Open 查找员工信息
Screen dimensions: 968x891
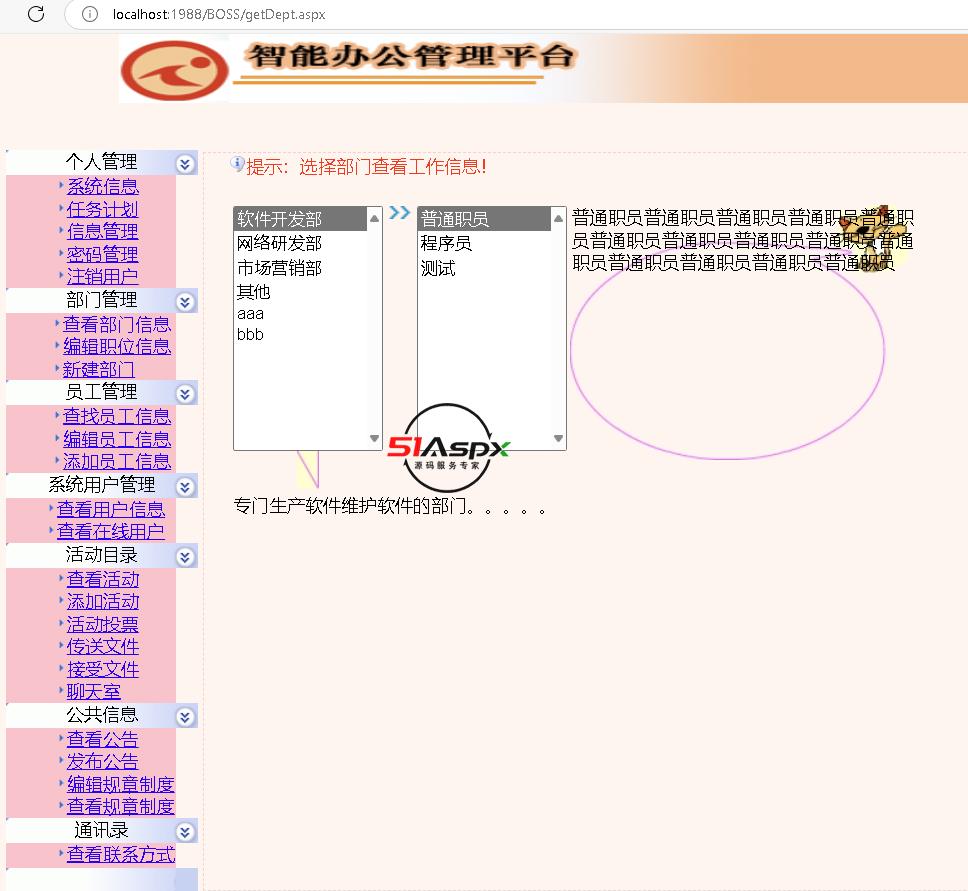point(117,416)
